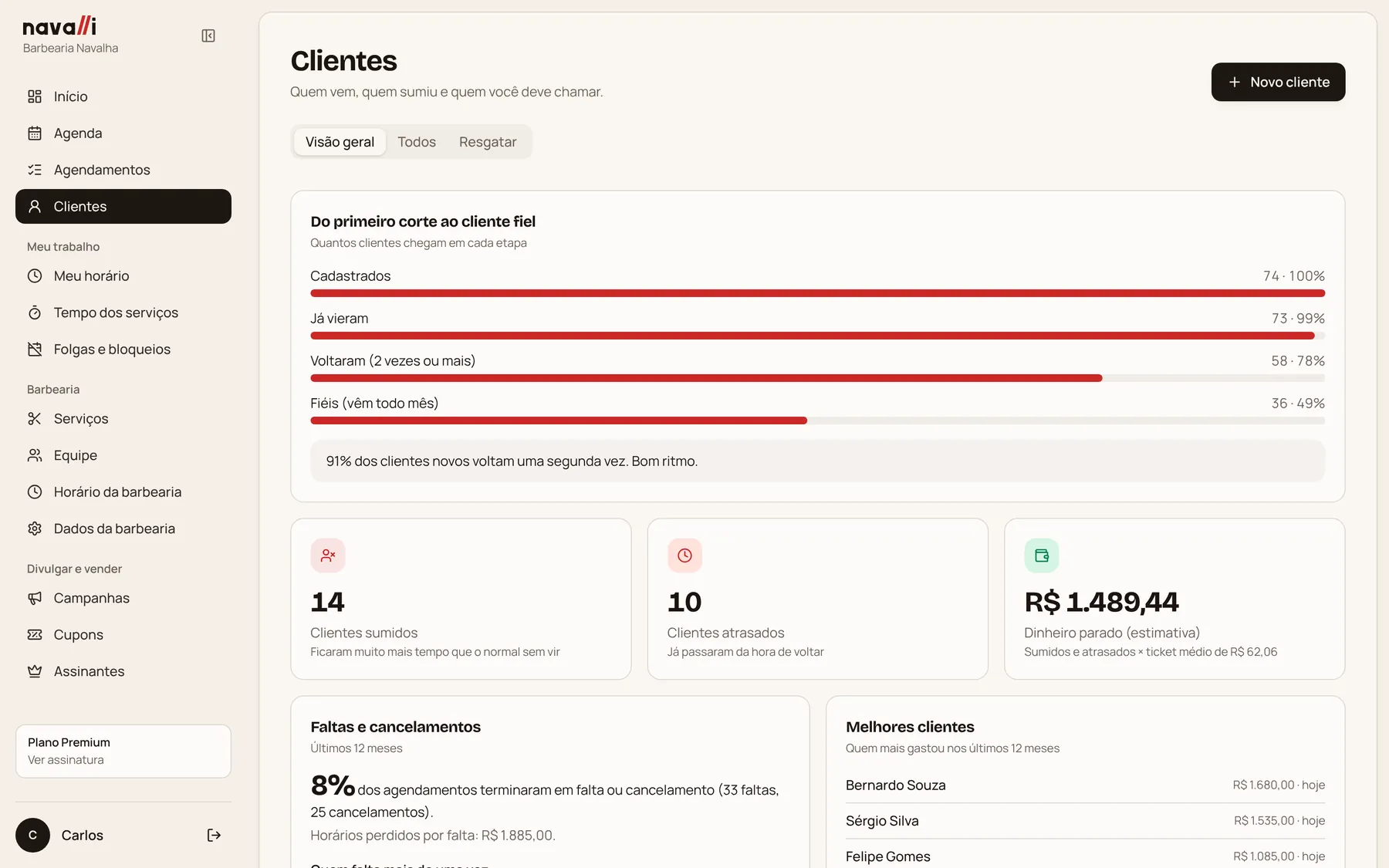Click the Serviços scissors icon
This screenshot has height=868, width=1389.
pos(35,419)
